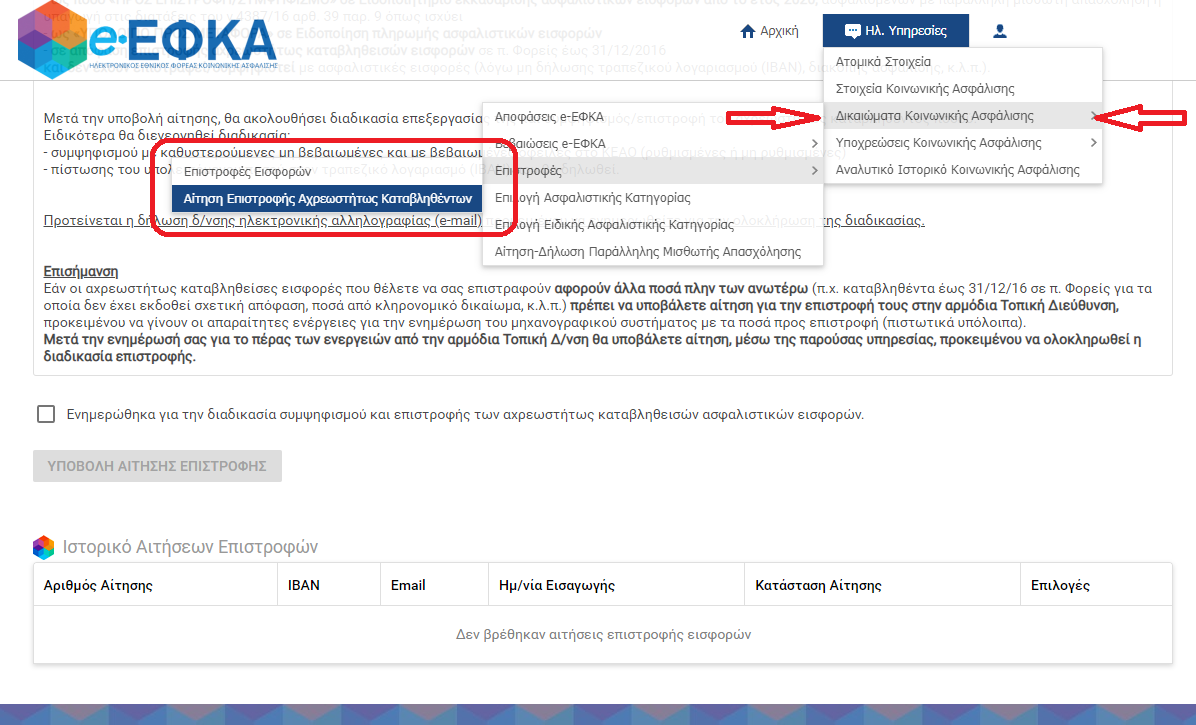Check the Ενημερώθηκα confirmation checkbox
Screen dimensions: 1196x725
point(46,414)
